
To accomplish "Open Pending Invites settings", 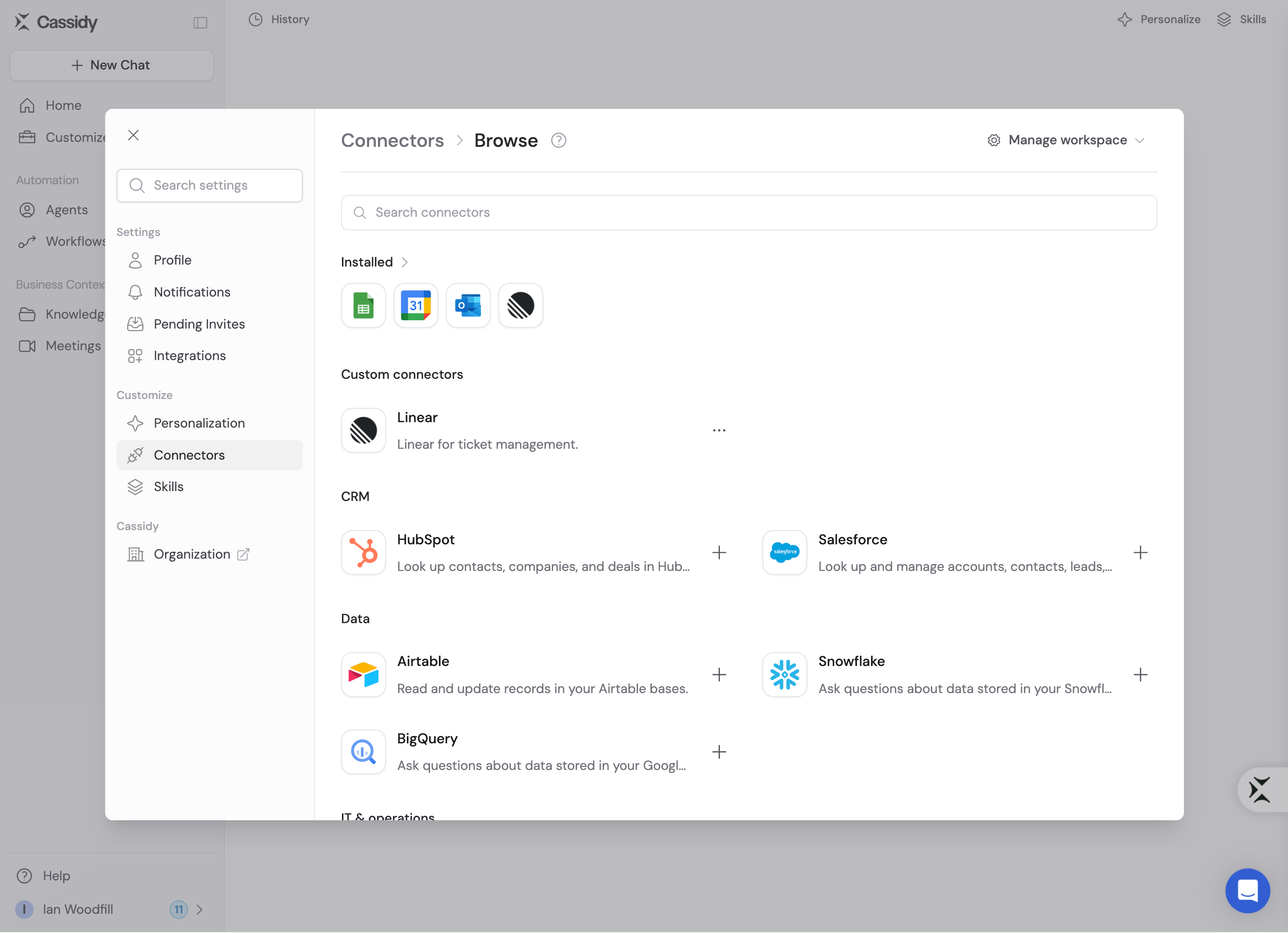I will click(209, 324).
